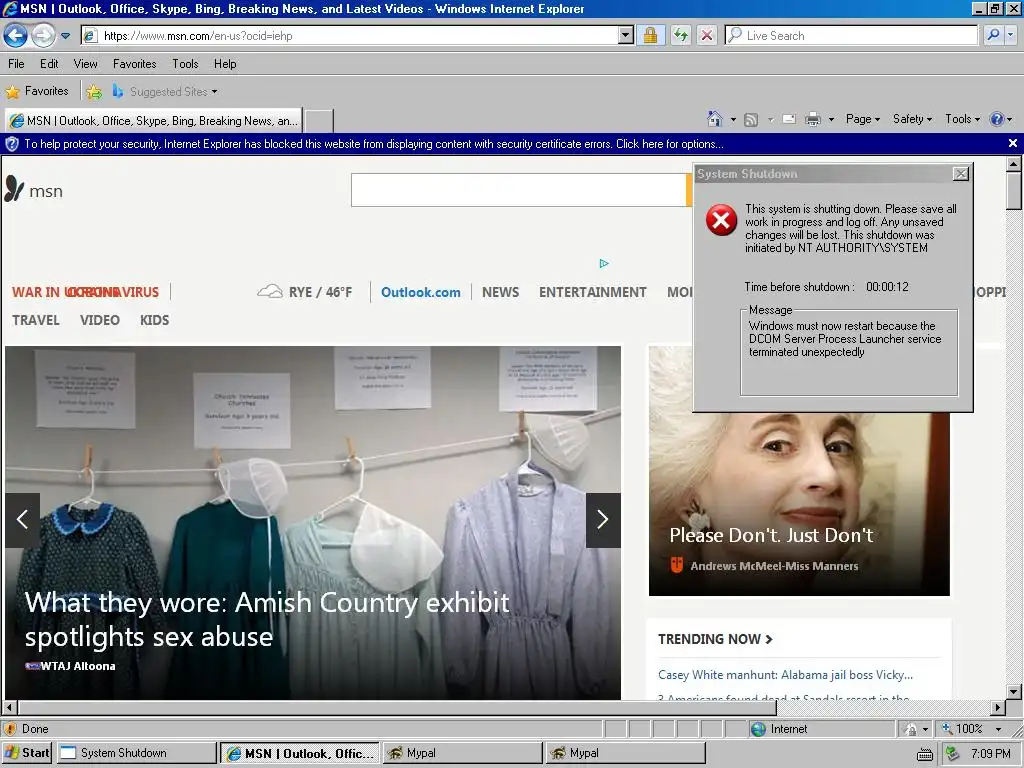The height and width of the screenshot is (768, 1024).
Task: Open the Amish Country exhibit headline
Action: 266,618
